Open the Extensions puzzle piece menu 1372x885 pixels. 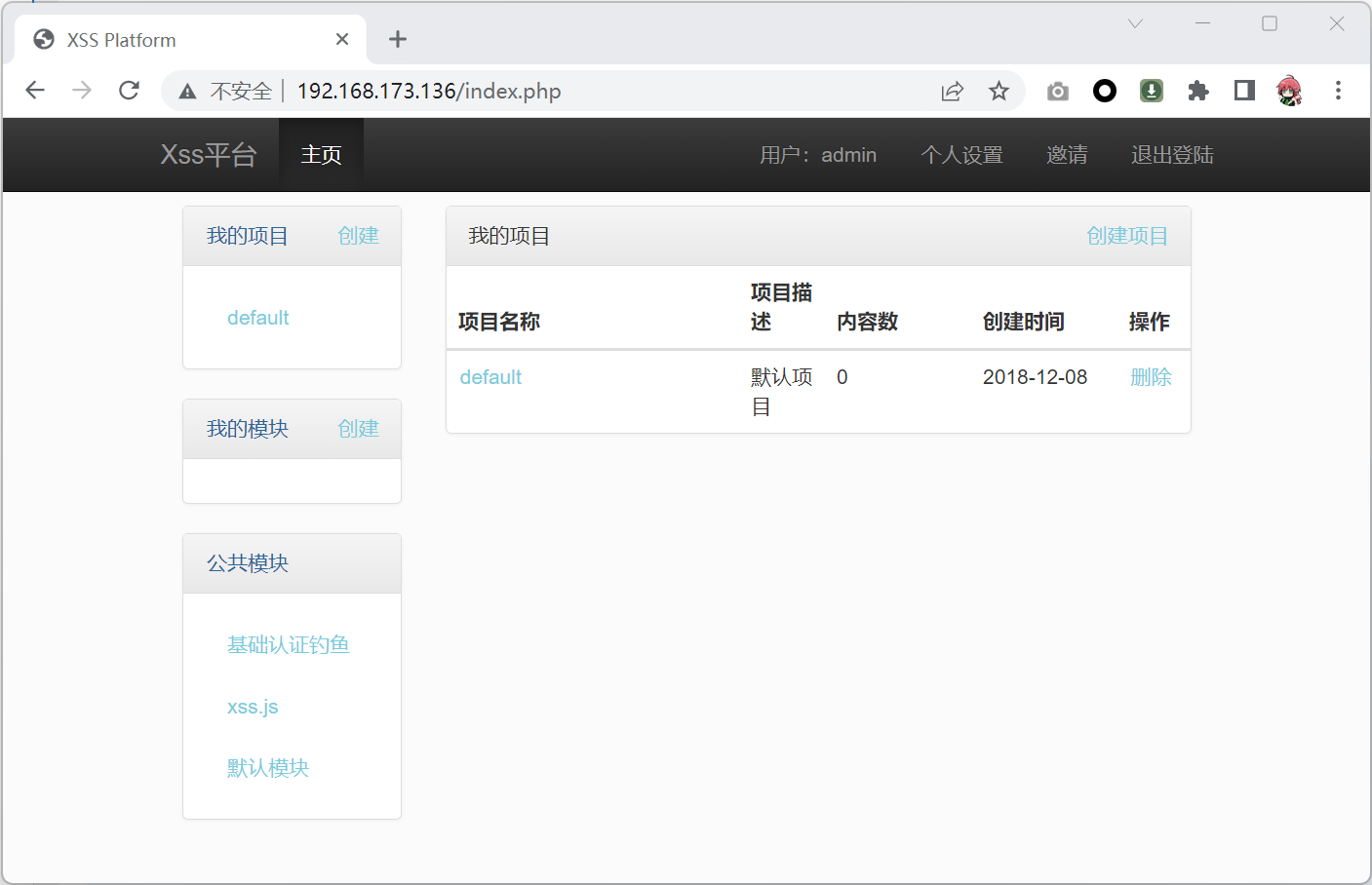tap(1197, 91)
